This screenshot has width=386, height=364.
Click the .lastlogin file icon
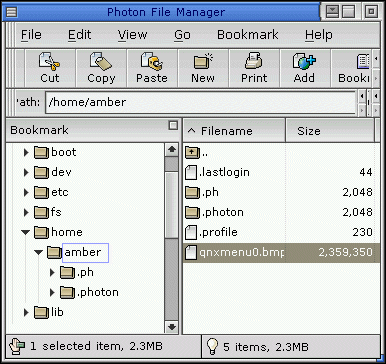click(191, 173)
